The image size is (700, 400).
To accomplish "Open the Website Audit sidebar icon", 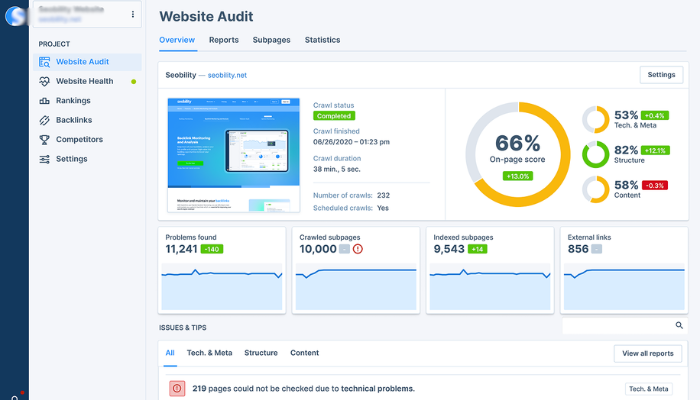I will (x=44, y=62).
